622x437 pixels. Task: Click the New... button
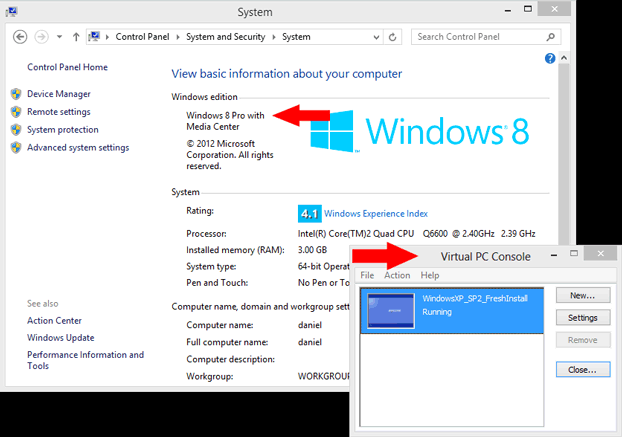[583, 295]
